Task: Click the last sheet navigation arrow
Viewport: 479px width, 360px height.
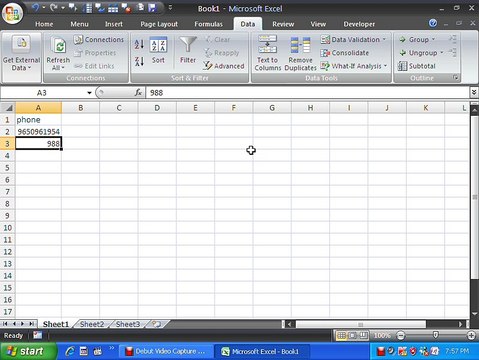Action: (32, 324)
